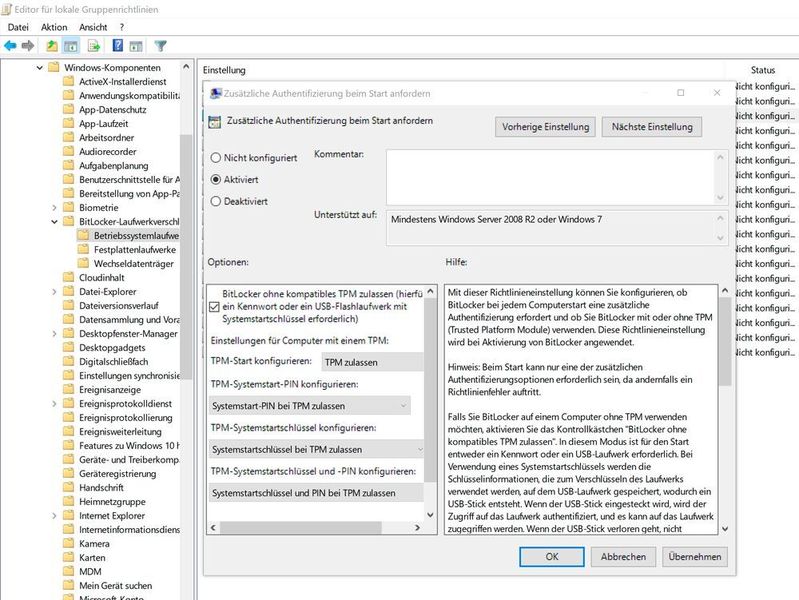Click the folder icon next to Audiorecorder

[69, 151]
